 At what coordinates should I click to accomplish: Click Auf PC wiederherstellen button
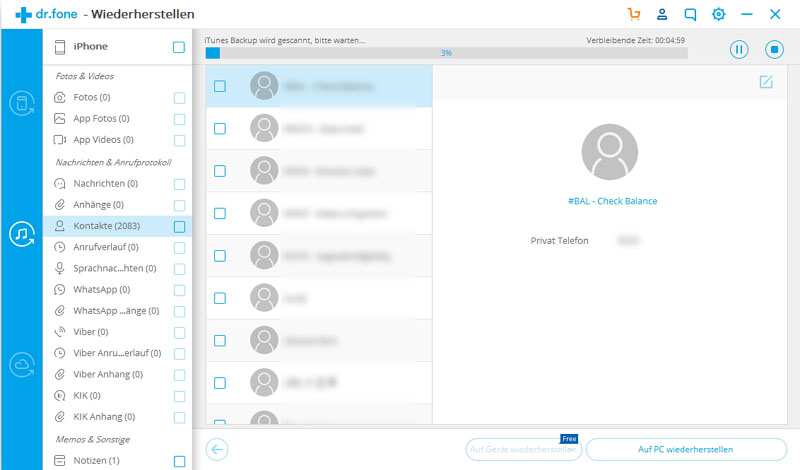click(x=686, y=449)
